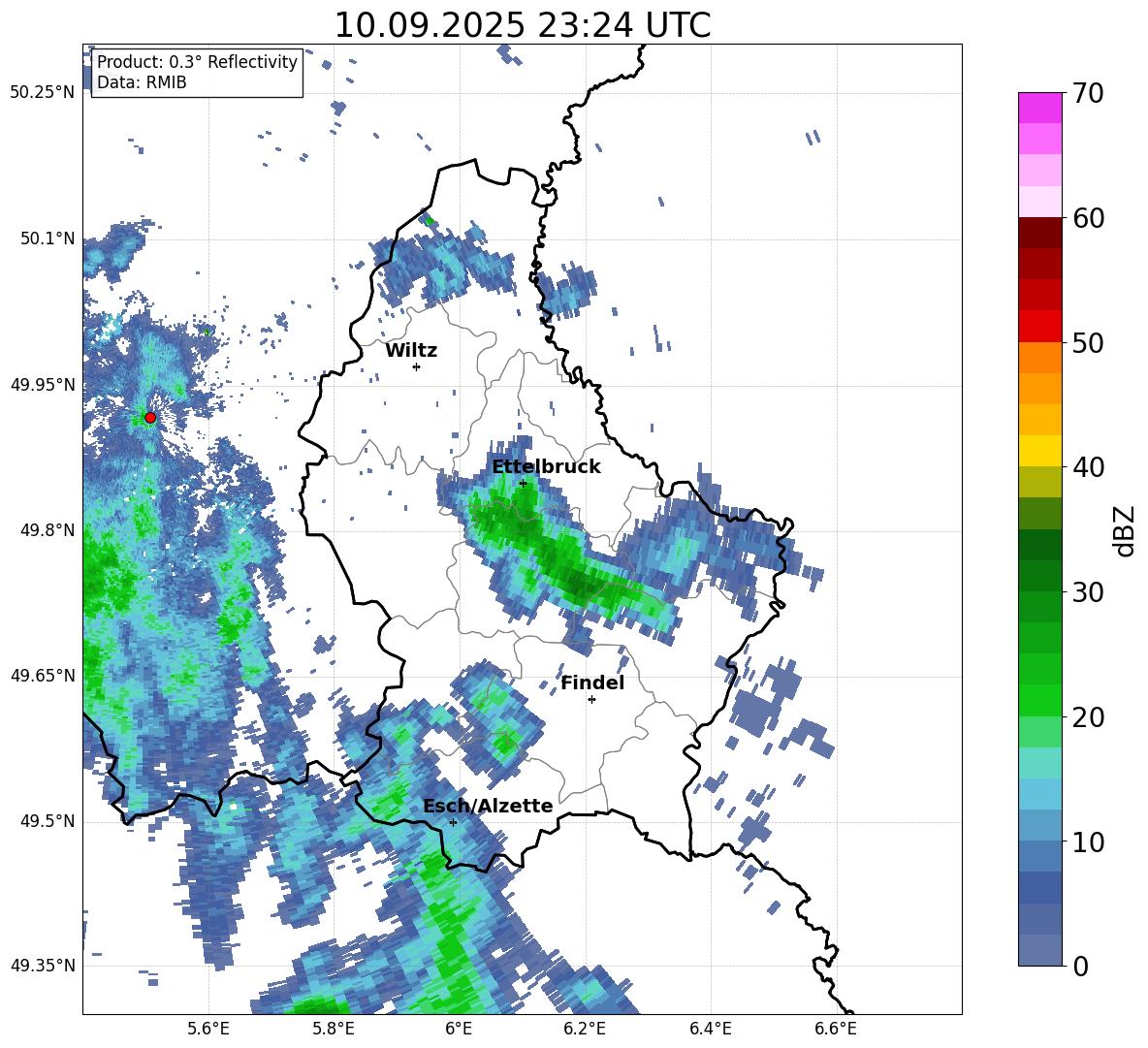
Task: Click the colorbar tick label 20
Action: click(x=1088, y=717)
